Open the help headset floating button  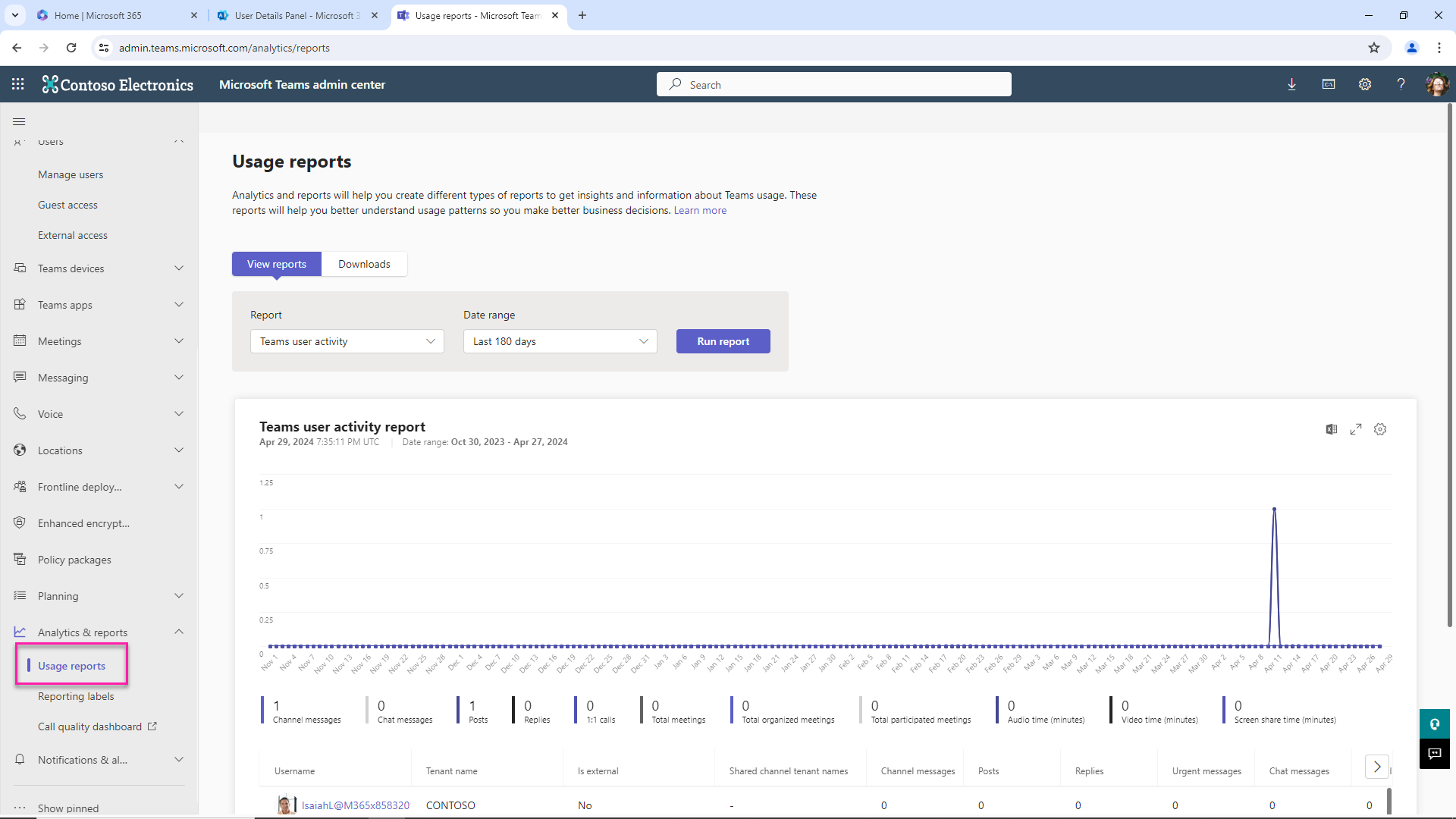(x=1435, y=724)
